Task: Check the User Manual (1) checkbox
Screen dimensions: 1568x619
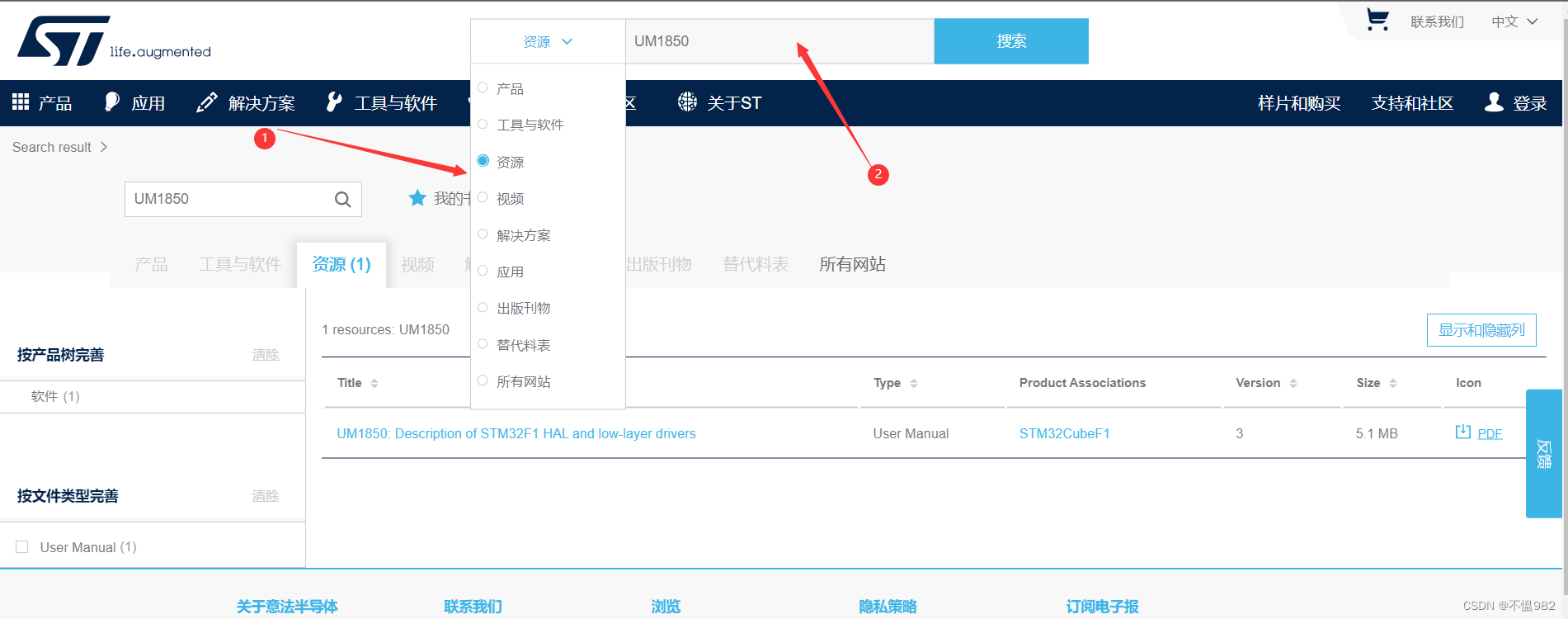Action: (22, 546)
